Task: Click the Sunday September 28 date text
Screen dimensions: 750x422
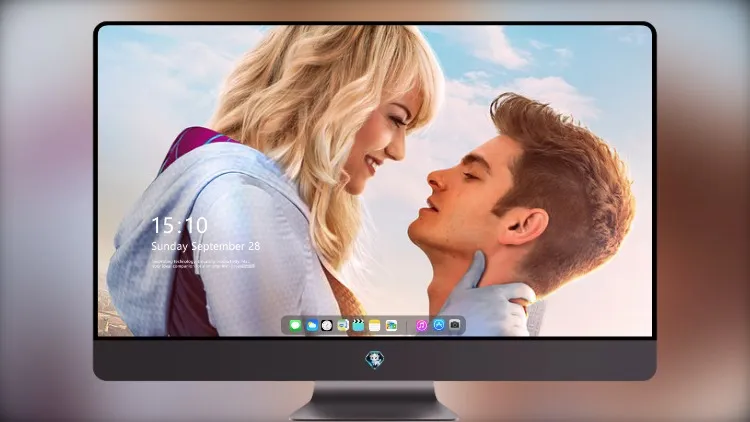Action: point(206,246)
